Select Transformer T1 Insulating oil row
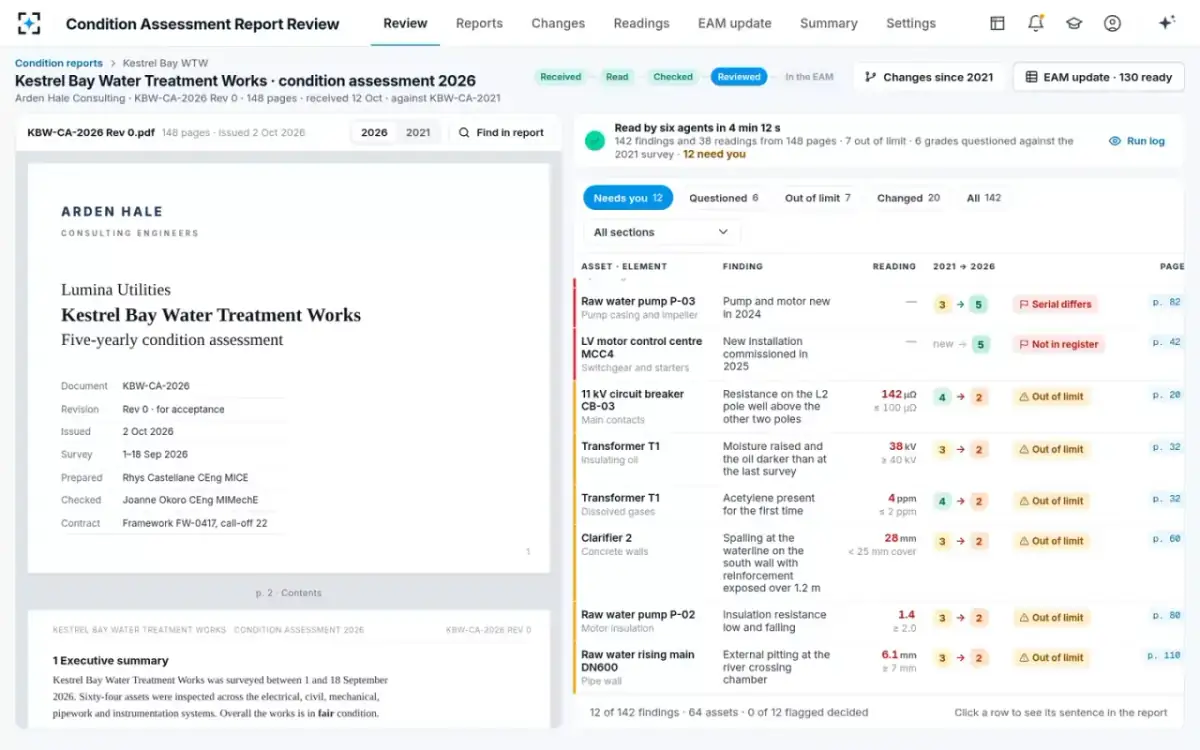1200x750 pixels. click(878, 459)
